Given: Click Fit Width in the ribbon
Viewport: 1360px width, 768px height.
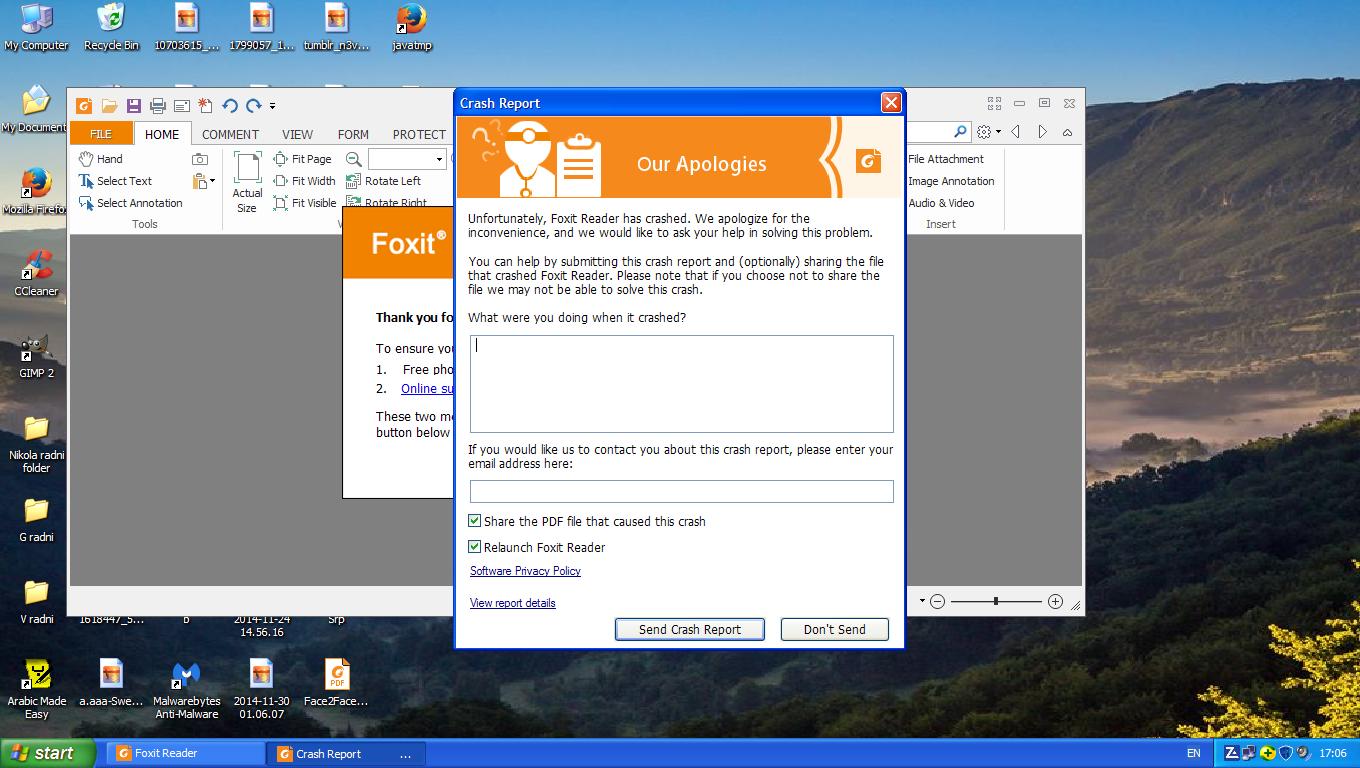Looking at the screenshot, I should pyautogui.click(x=304, y=181).
